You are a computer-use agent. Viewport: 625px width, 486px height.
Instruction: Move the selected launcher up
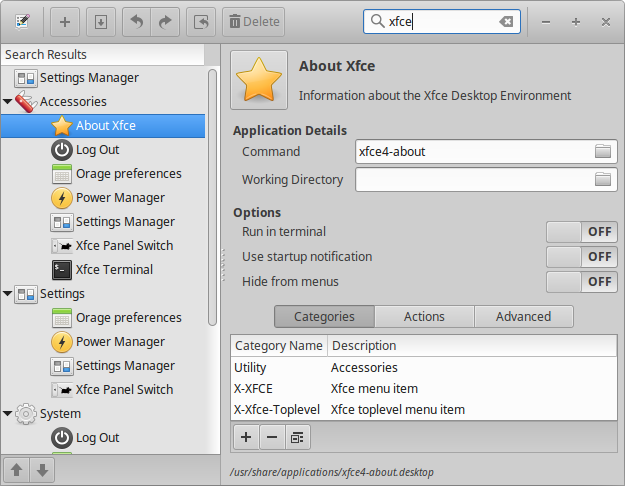click(x=17, y=470)
